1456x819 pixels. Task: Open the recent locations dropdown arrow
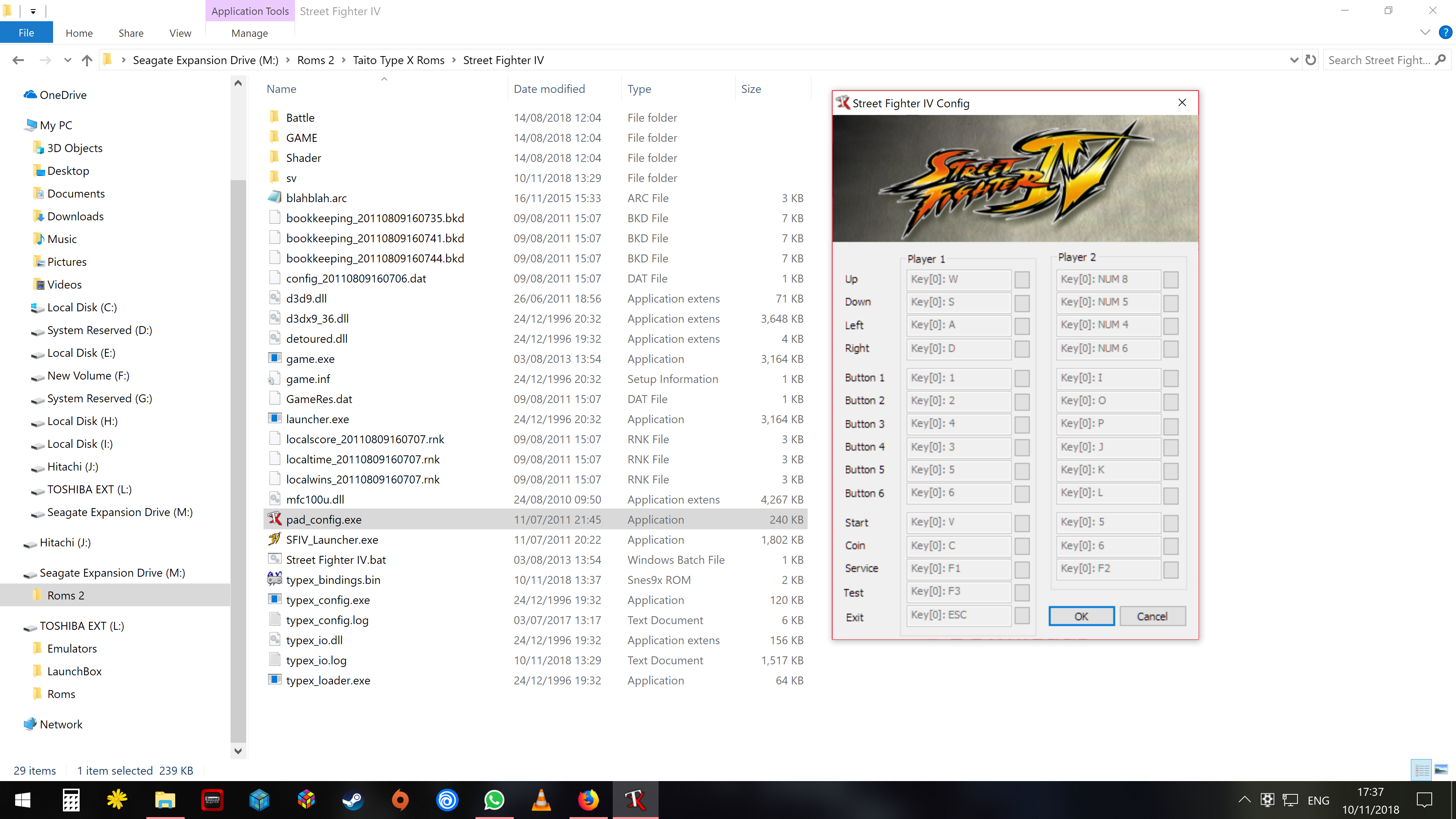pyautogui.click(x=68, y=60)
